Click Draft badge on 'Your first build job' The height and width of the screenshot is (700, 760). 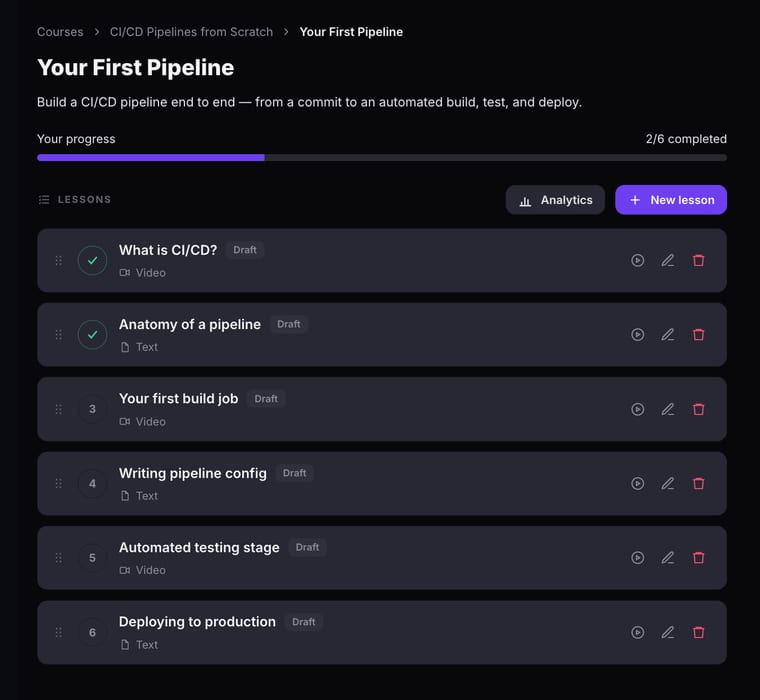[266, 399]
